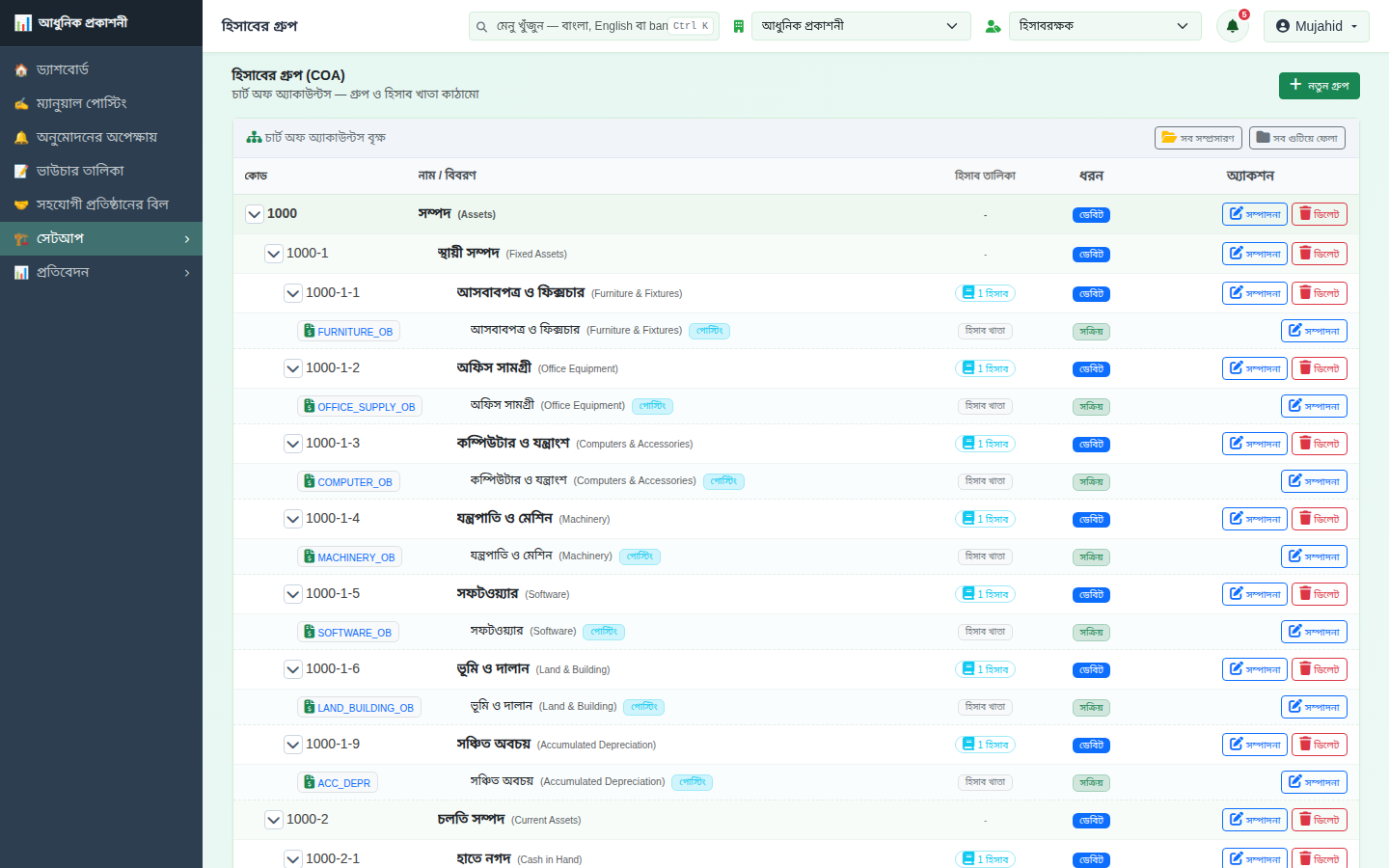This screenshot has width=1389, height=868.
Task: Edit the 1000 সম্পদ group
Action: coord(1255,214)
